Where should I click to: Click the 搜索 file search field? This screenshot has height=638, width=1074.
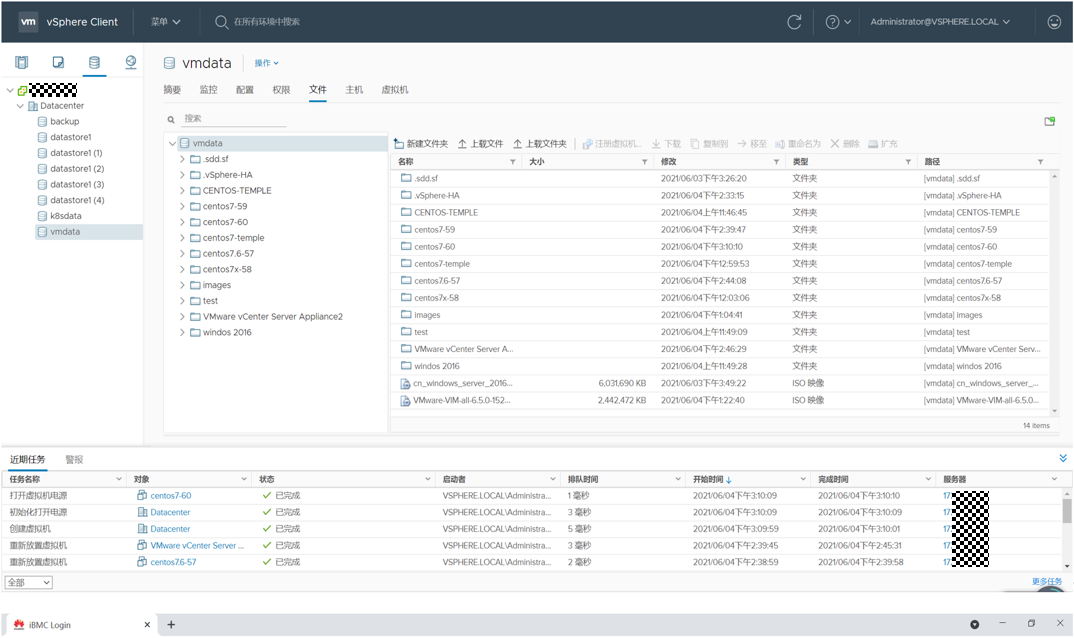(233, 119)
